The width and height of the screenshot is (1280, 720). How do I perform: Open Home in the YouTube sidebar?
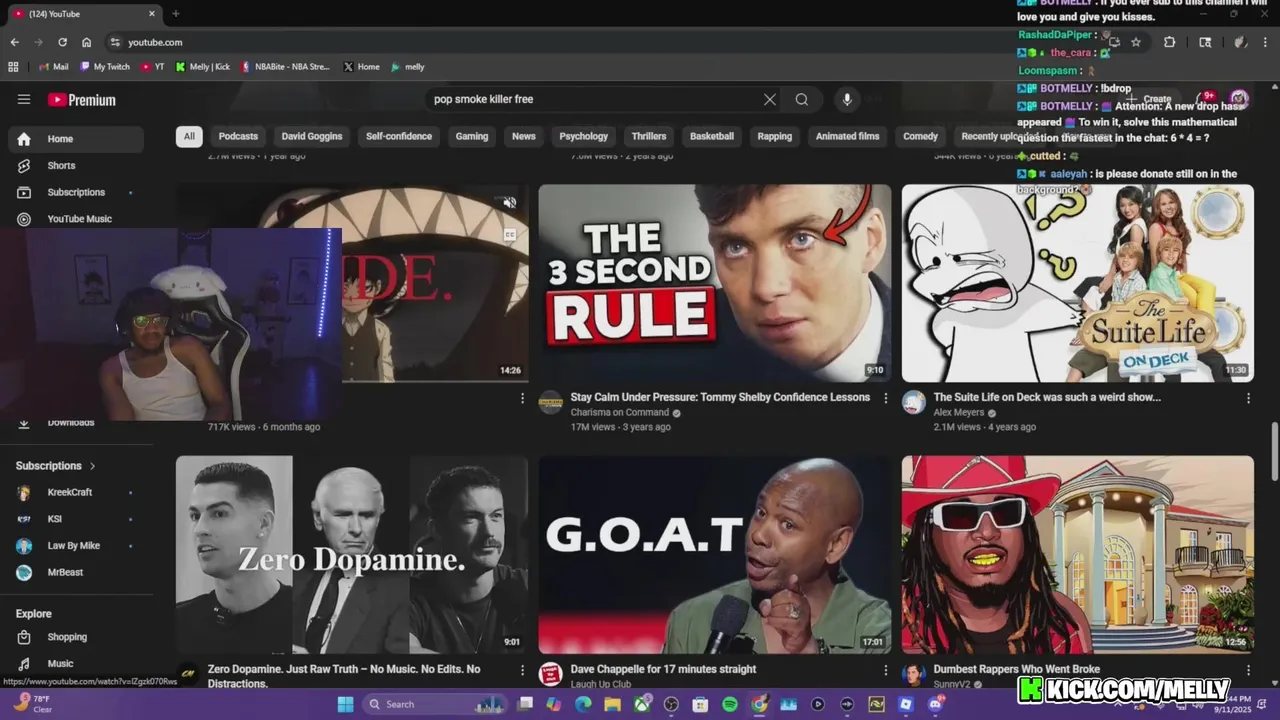click(76, 139)
